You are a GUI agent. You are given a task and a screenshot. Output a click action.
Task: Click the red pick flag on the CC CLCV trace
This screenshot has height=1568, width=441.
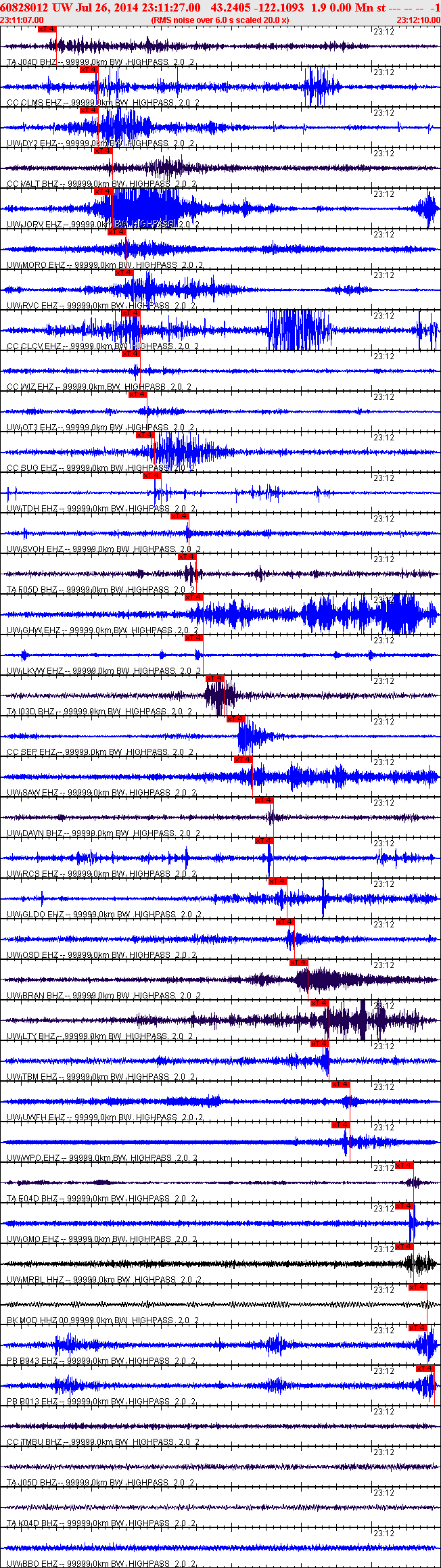131,313
